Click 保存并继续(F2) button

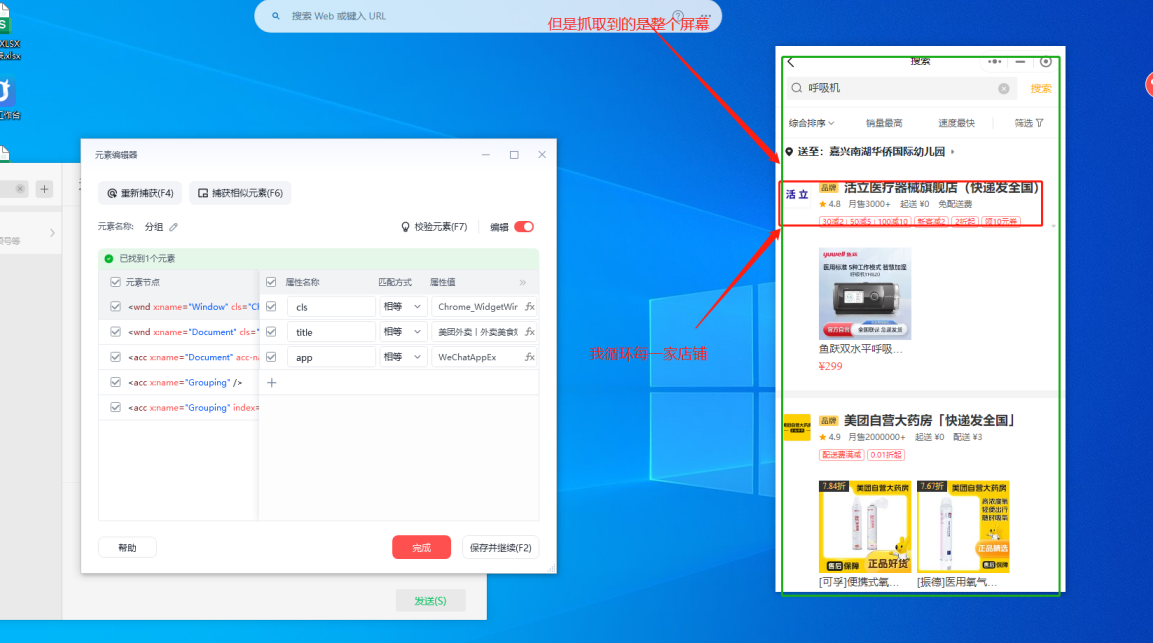pyautogui.click(x=501, y=547)
